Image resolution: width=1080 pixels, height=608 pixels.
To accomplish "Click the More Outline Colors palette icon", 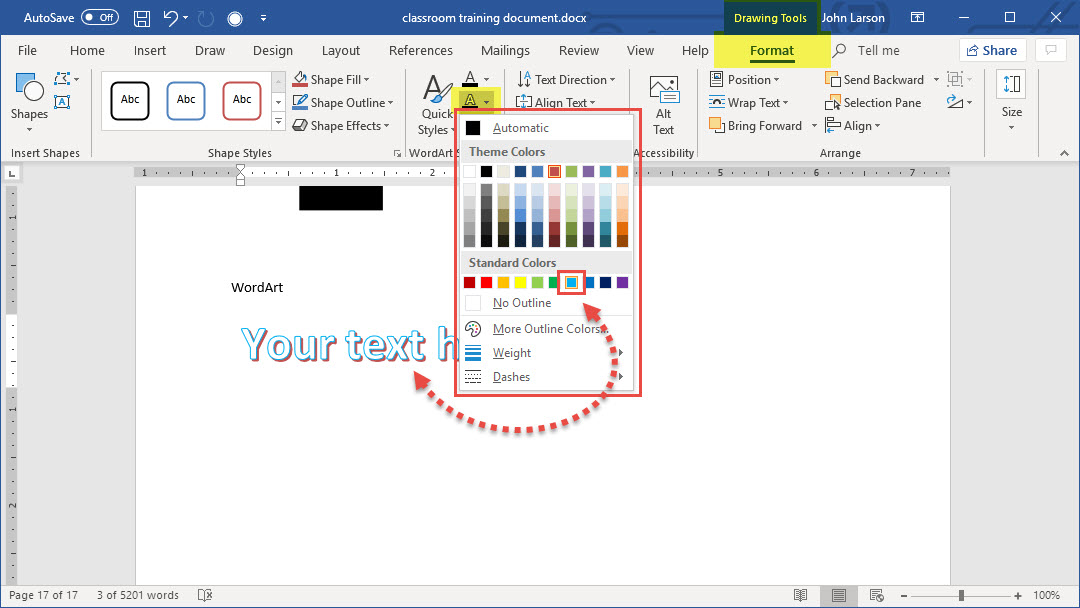I will (x=474, y=329).
